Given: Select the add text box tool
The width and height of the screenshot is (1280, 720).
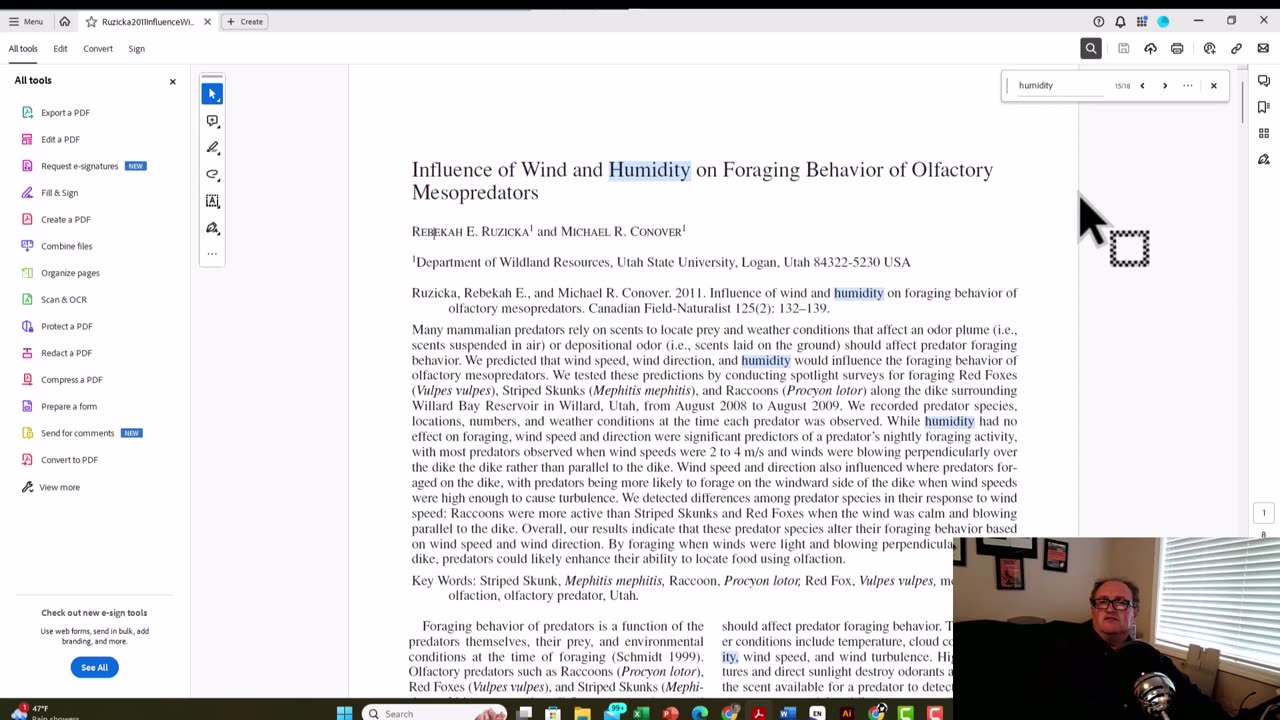Looking at the screenshot, I should coord(212,201).
